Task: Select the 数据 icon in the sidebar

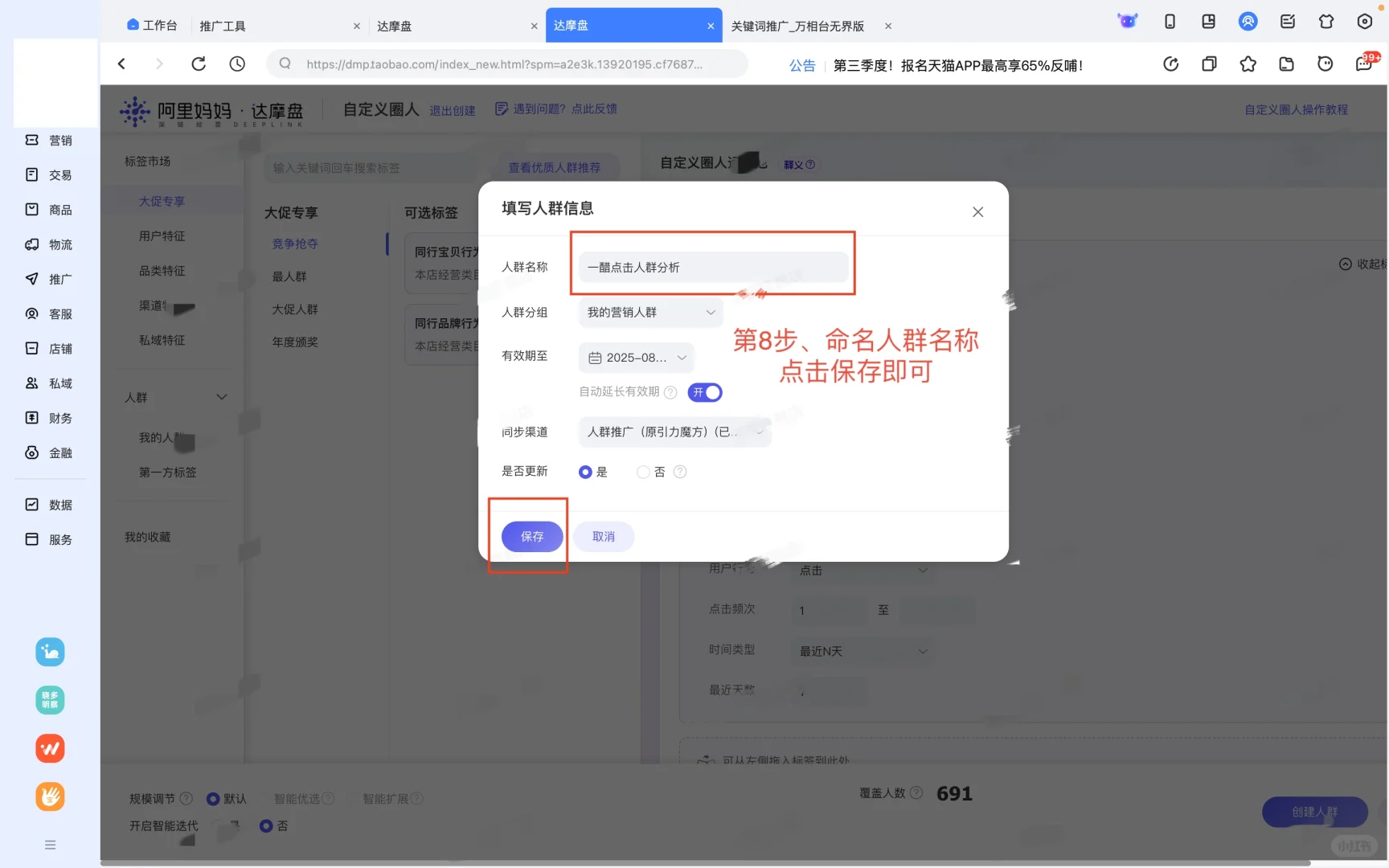Action: click(32, 504)
